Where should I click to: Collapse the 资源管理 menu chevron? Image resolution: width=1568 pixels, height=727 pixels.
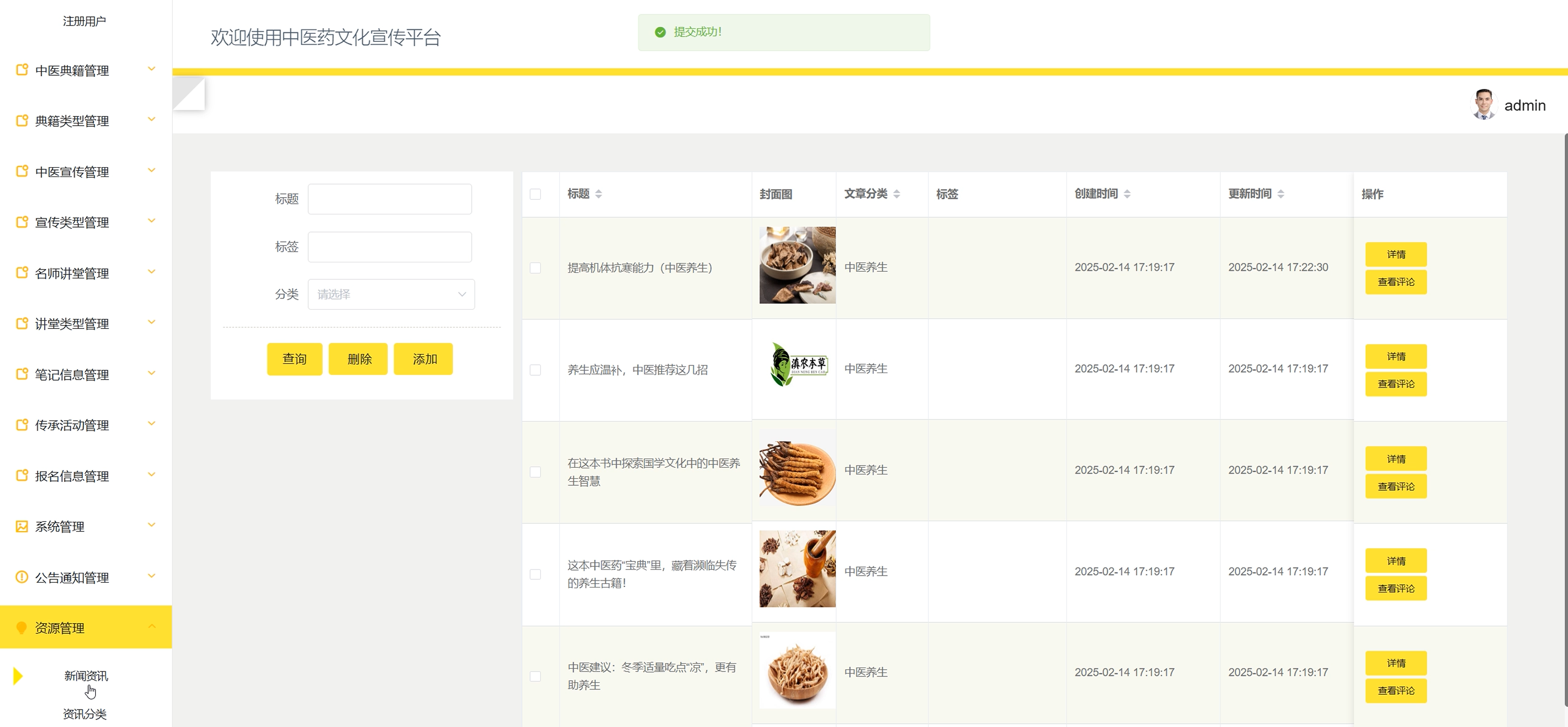click(x=151, y=626)
